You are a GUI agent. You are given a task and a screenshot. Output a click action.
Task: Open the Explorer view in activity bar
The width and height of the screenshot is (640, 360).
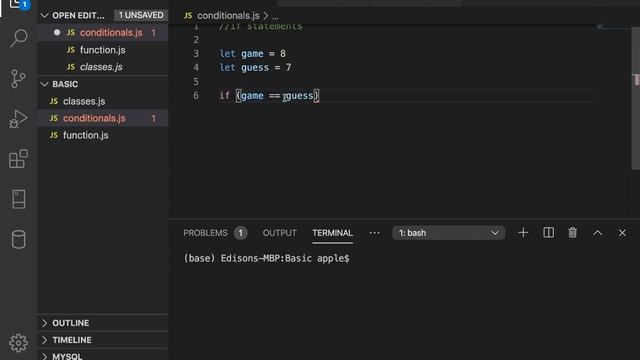tap(18, 4)
